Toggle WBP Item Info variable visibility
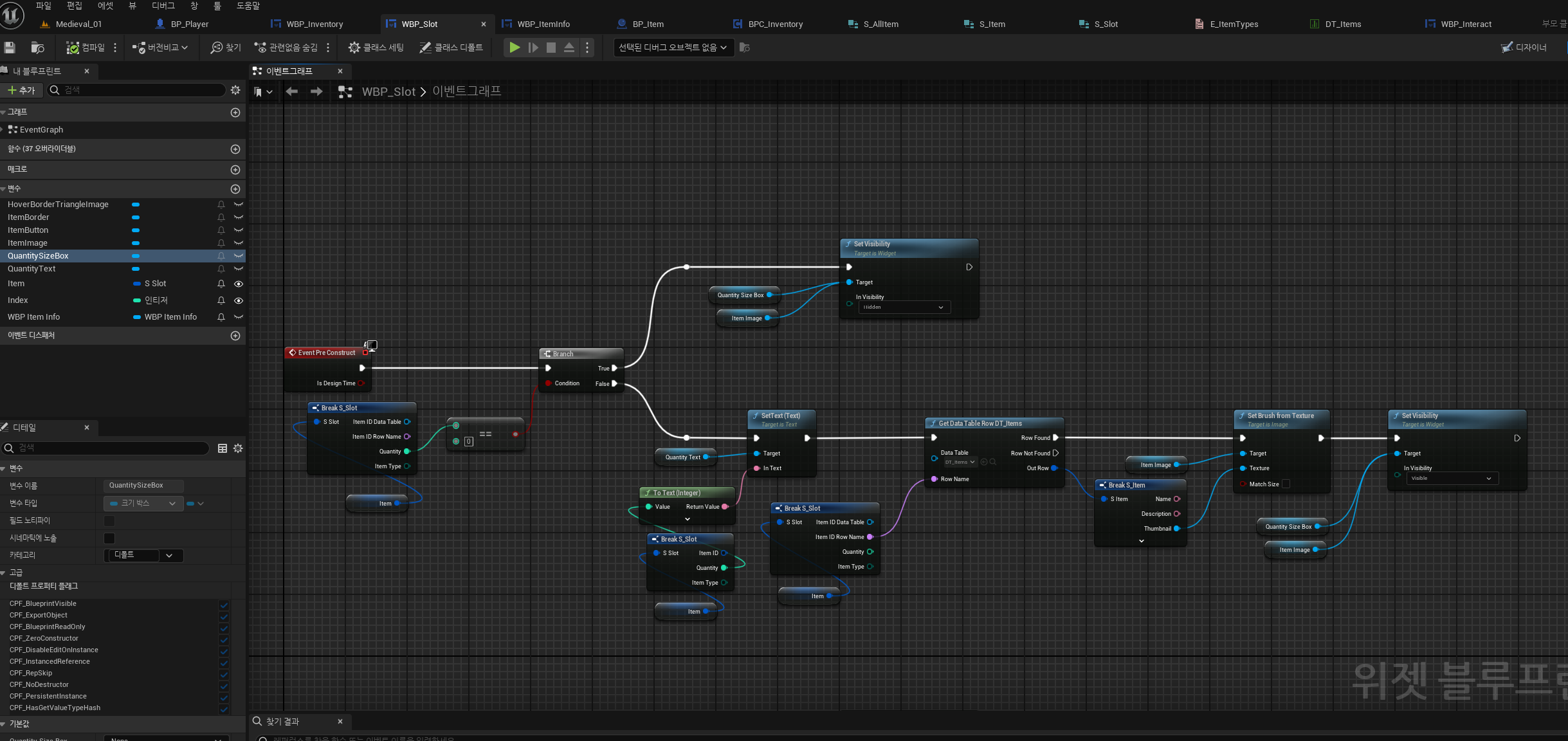Viewport: 1568px width, 741px height. point(239,317)
